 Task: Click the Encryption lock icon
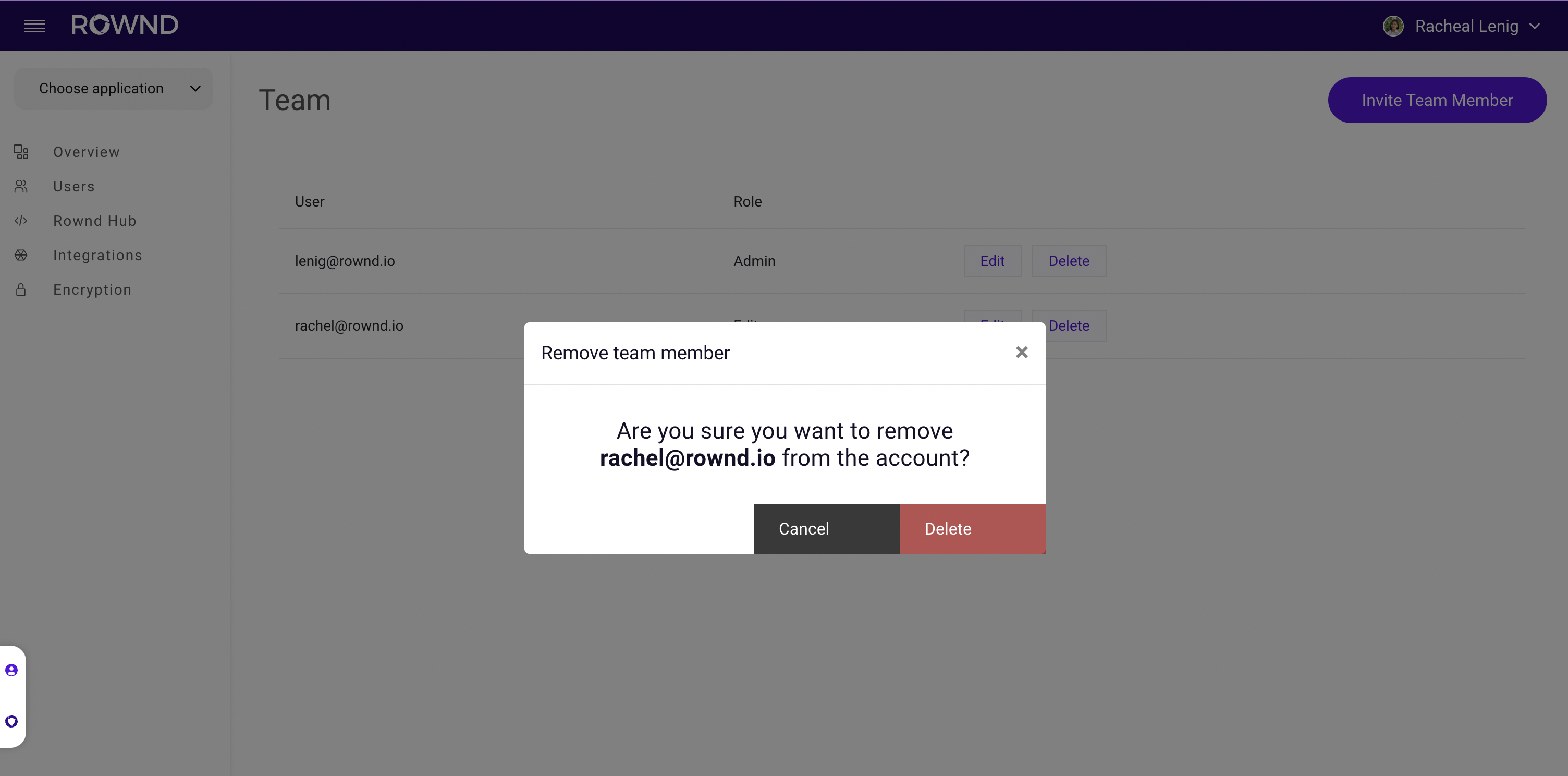(x=21, y=290)
